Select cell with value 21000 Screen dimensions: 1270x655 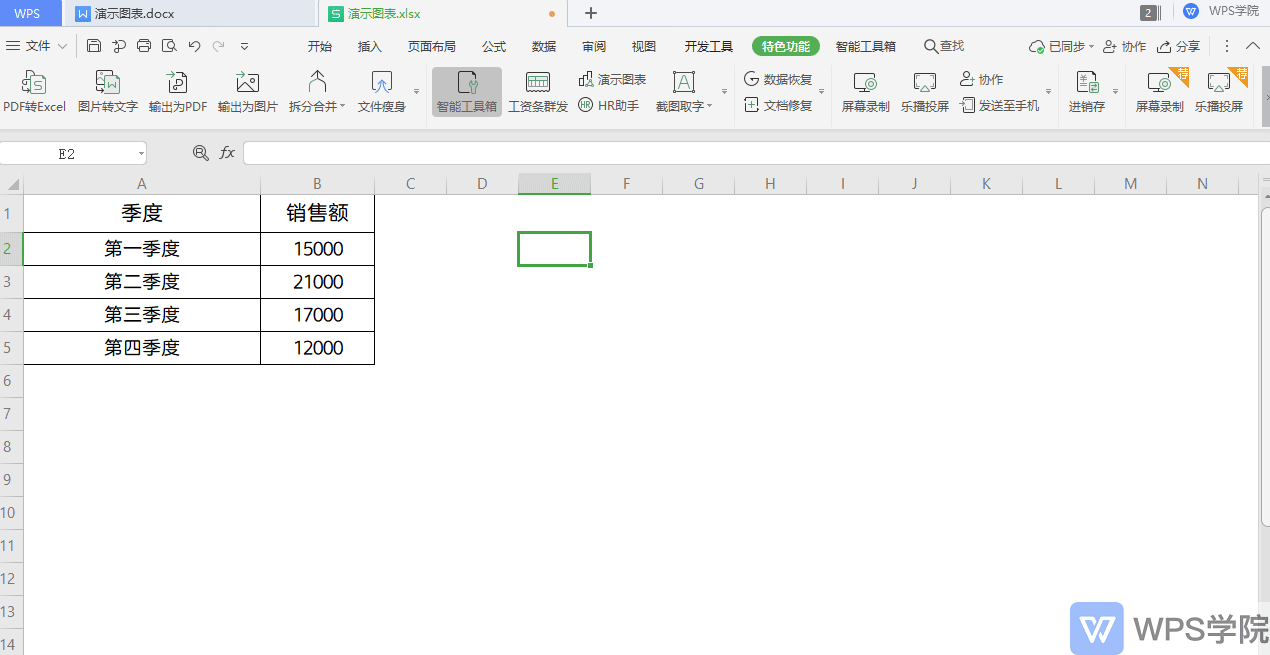click(x=318, y=282)
